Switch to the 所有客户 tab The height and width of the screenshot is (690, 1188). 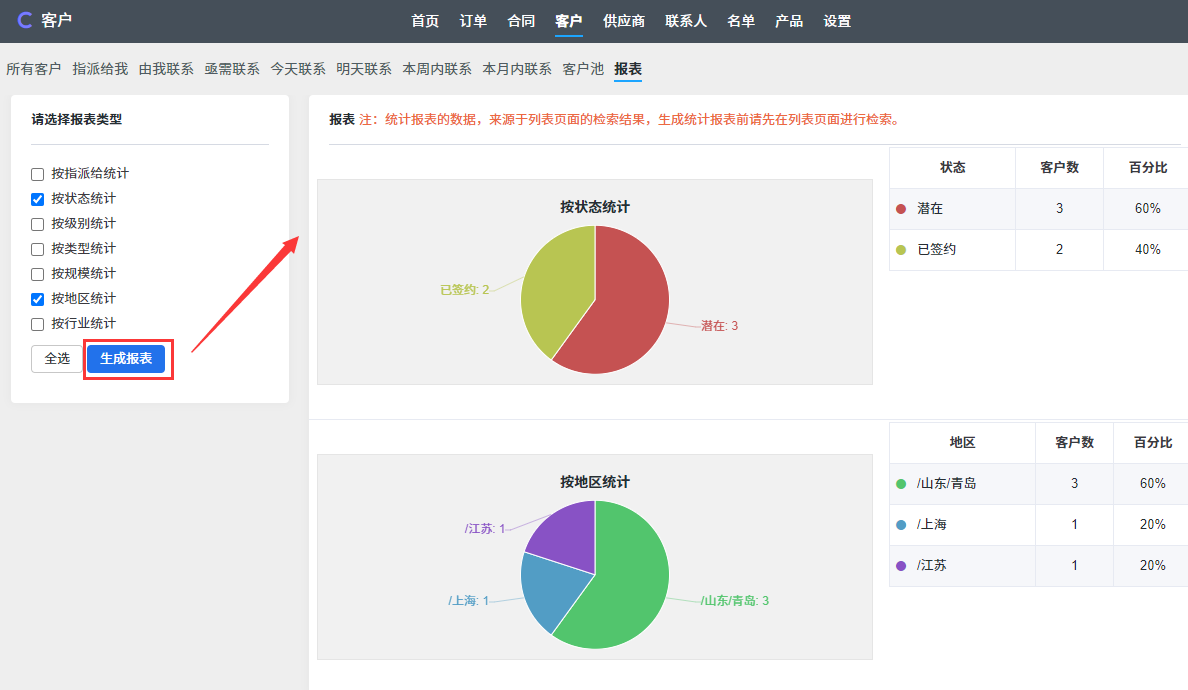(34, 69)
